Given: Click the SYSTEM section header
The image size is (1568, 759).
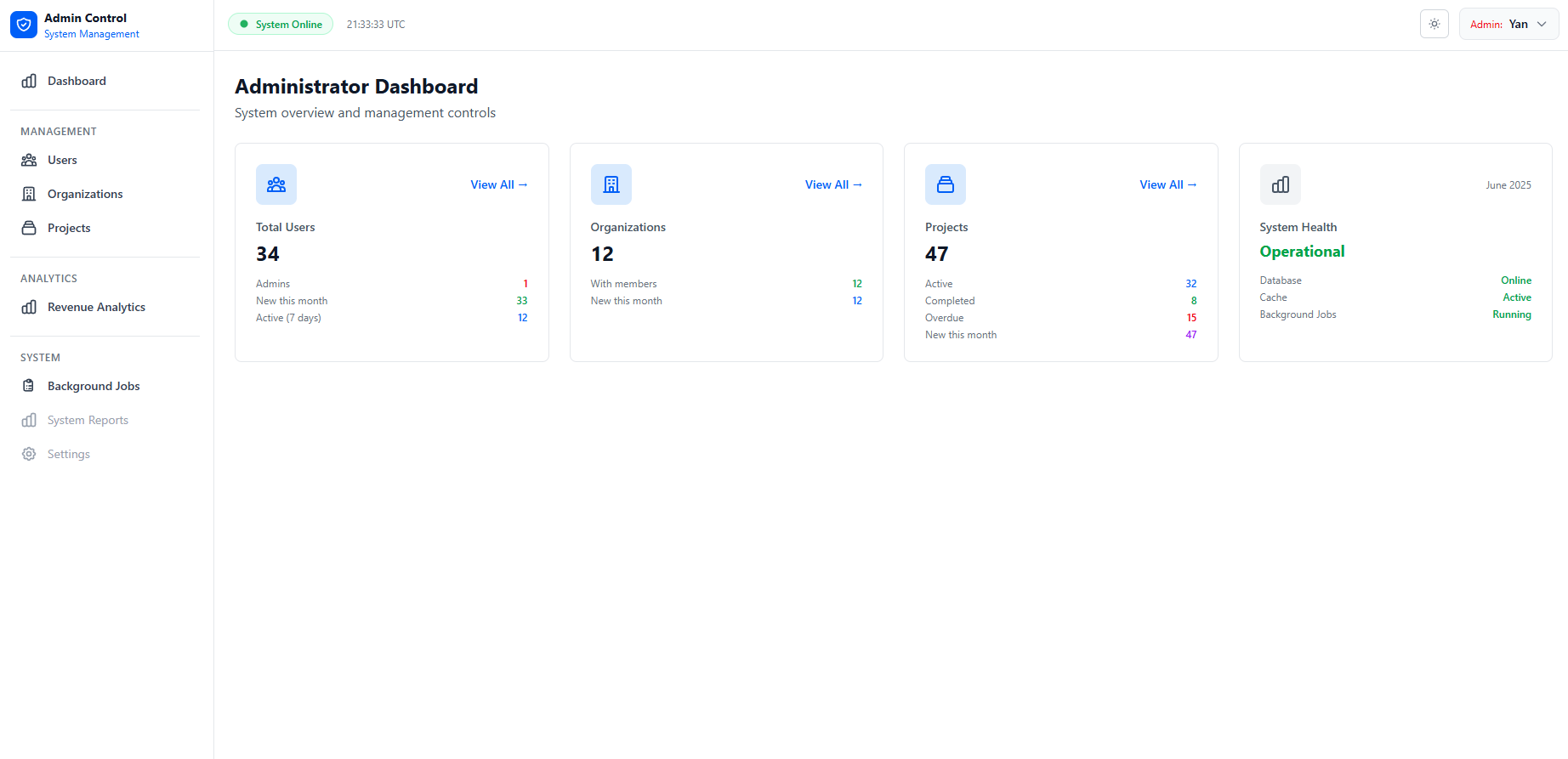Looking at the screenshot, I should 40,358.
